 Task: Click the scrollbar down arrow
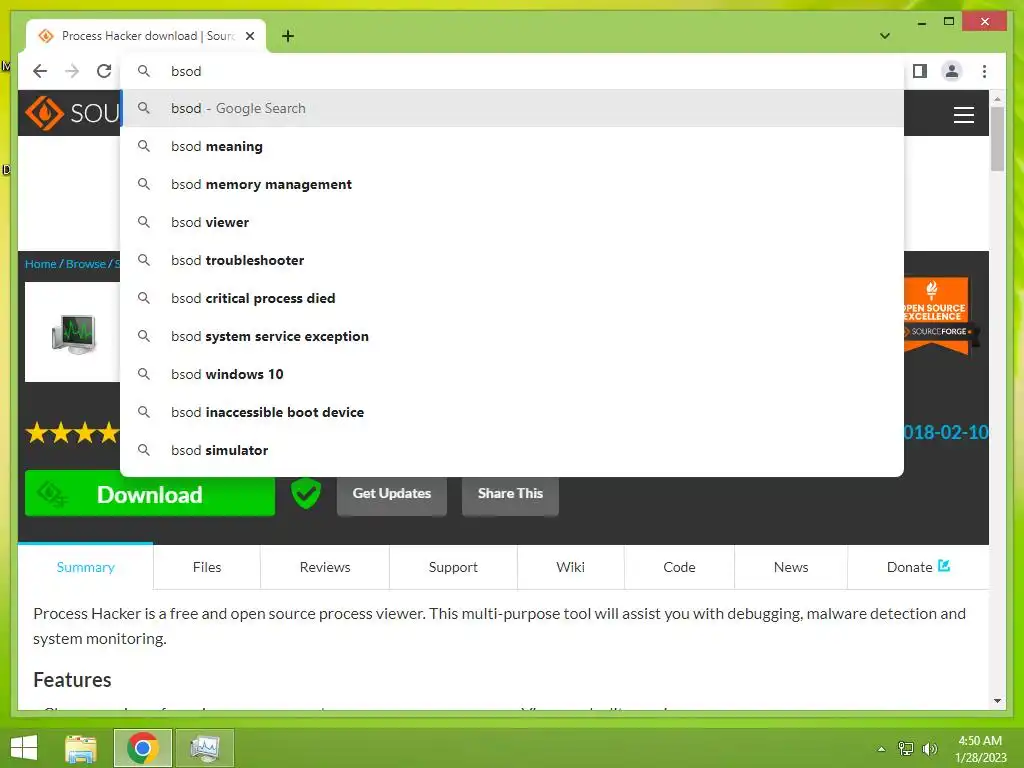tap(997, 701)
